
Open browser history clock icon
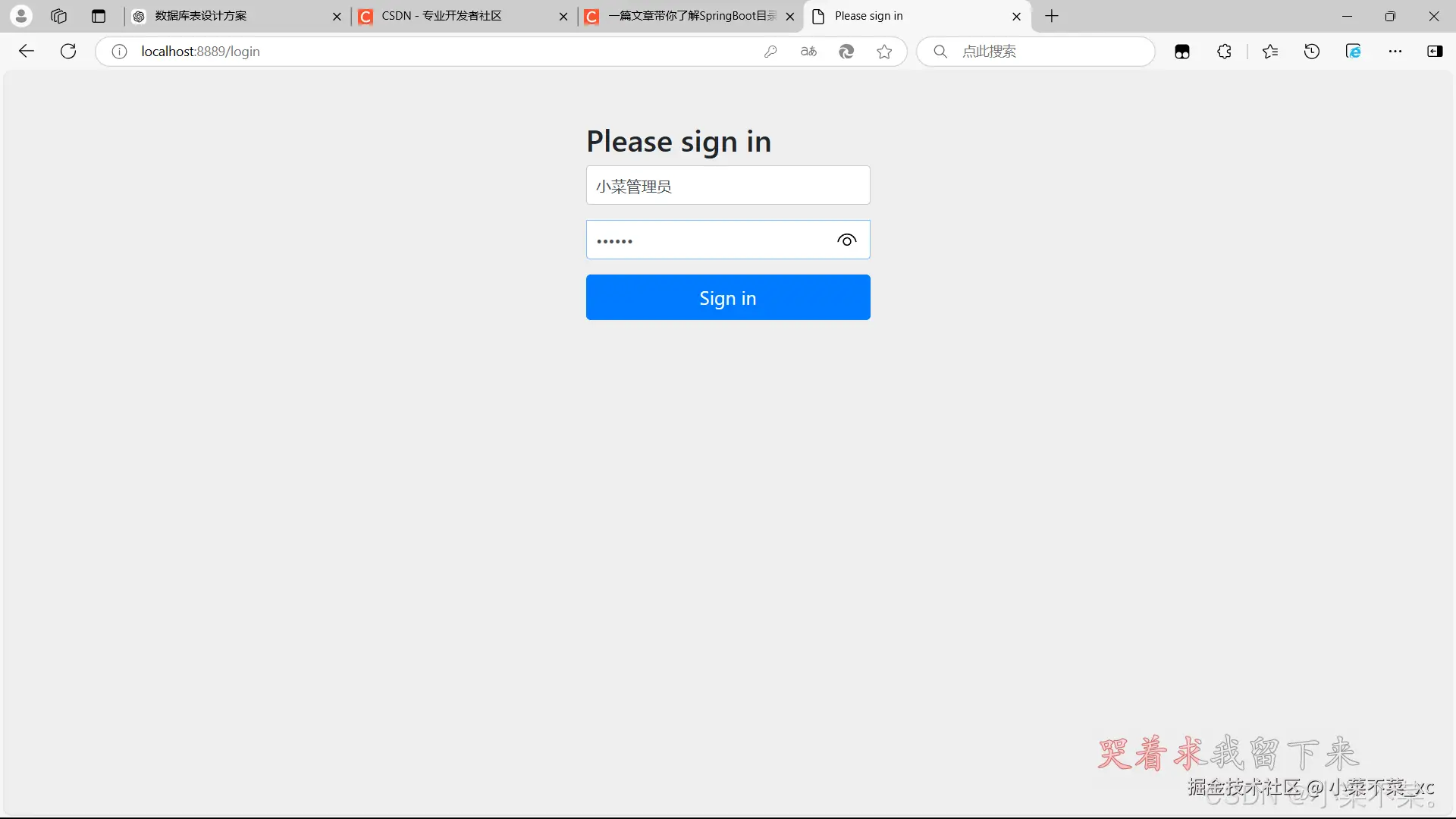[x=1312, y=52]
